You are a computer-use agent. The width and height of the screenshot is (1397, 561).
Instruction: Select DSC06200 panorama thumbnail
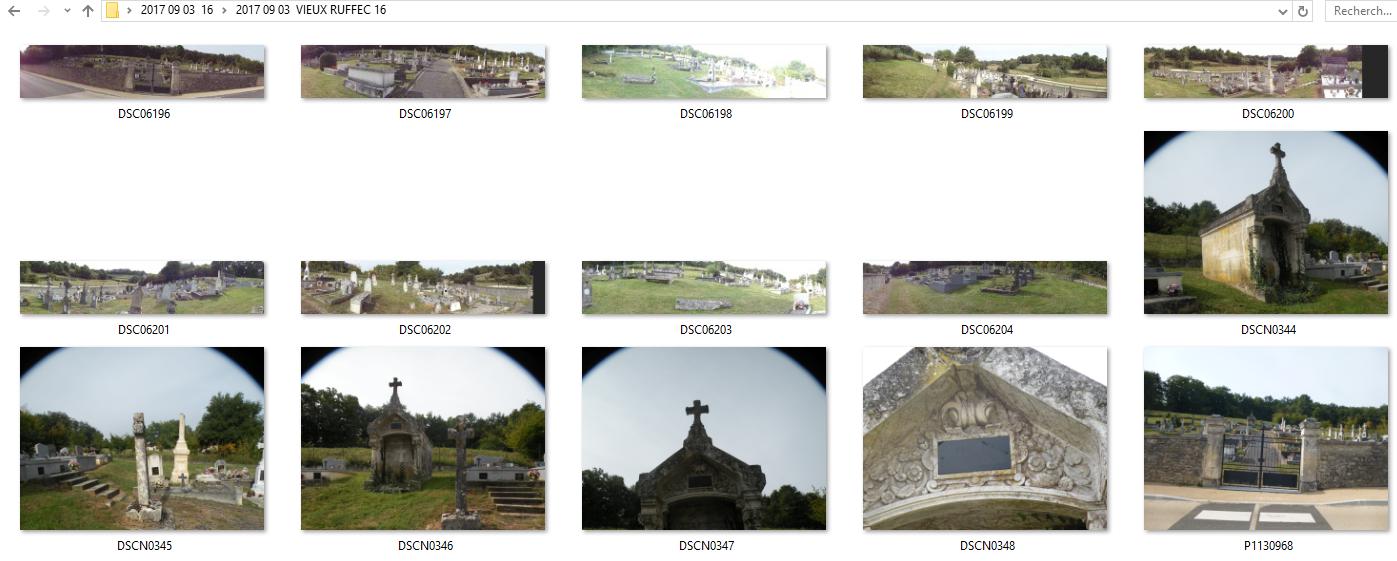coord(1266,71)
